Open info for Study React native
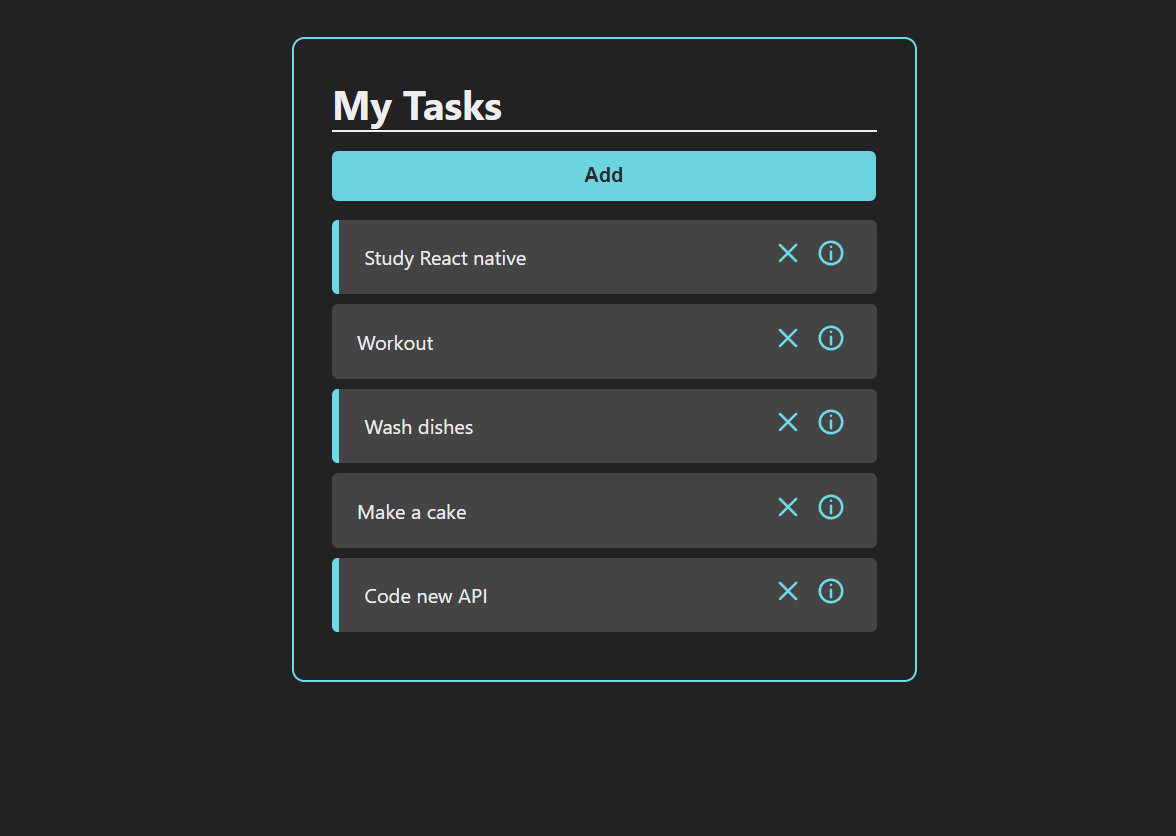Screen dimensions: 1176x836 830,253
